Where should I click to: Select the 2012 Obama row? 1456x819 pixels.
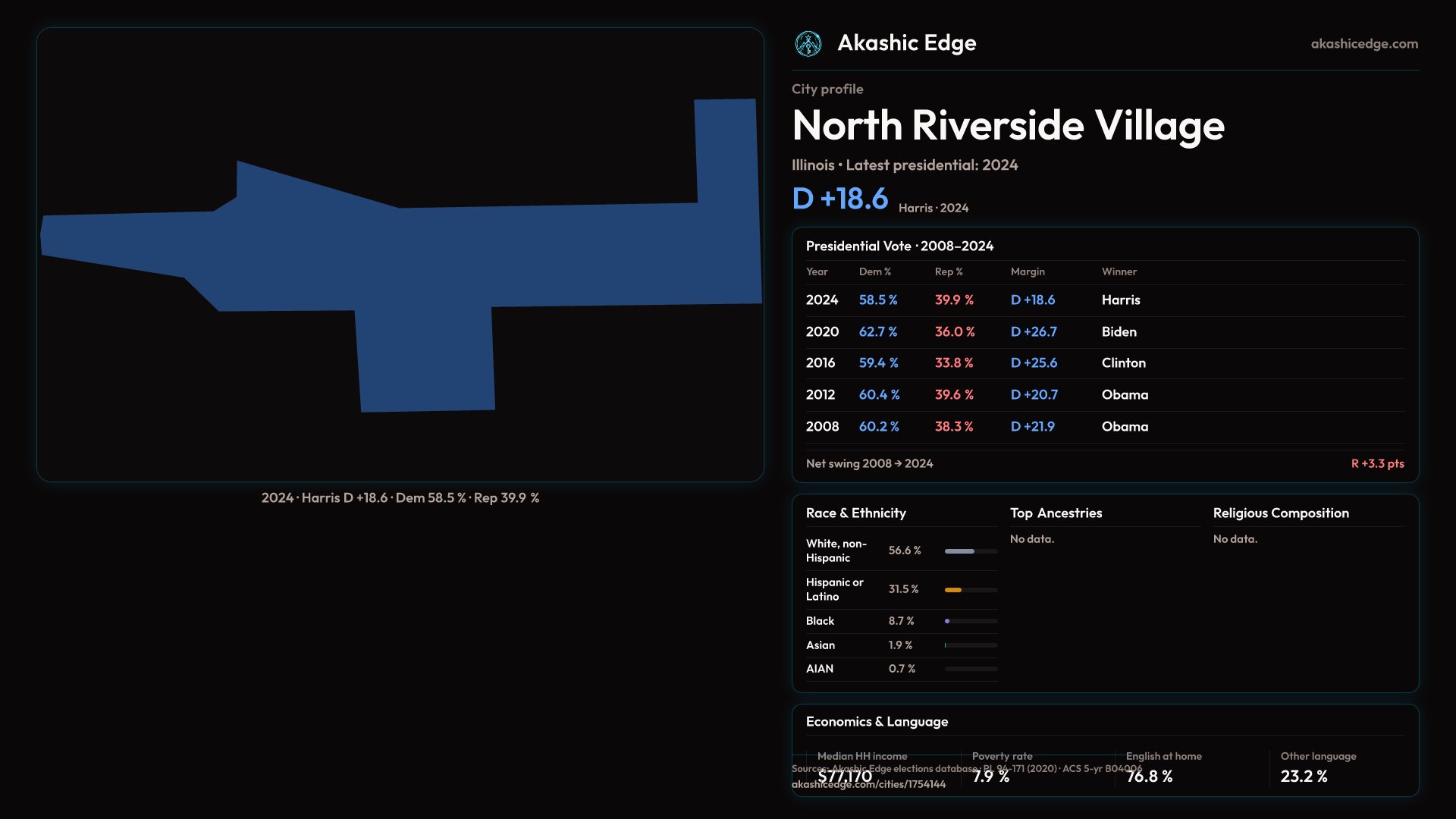click(1104, 395)
